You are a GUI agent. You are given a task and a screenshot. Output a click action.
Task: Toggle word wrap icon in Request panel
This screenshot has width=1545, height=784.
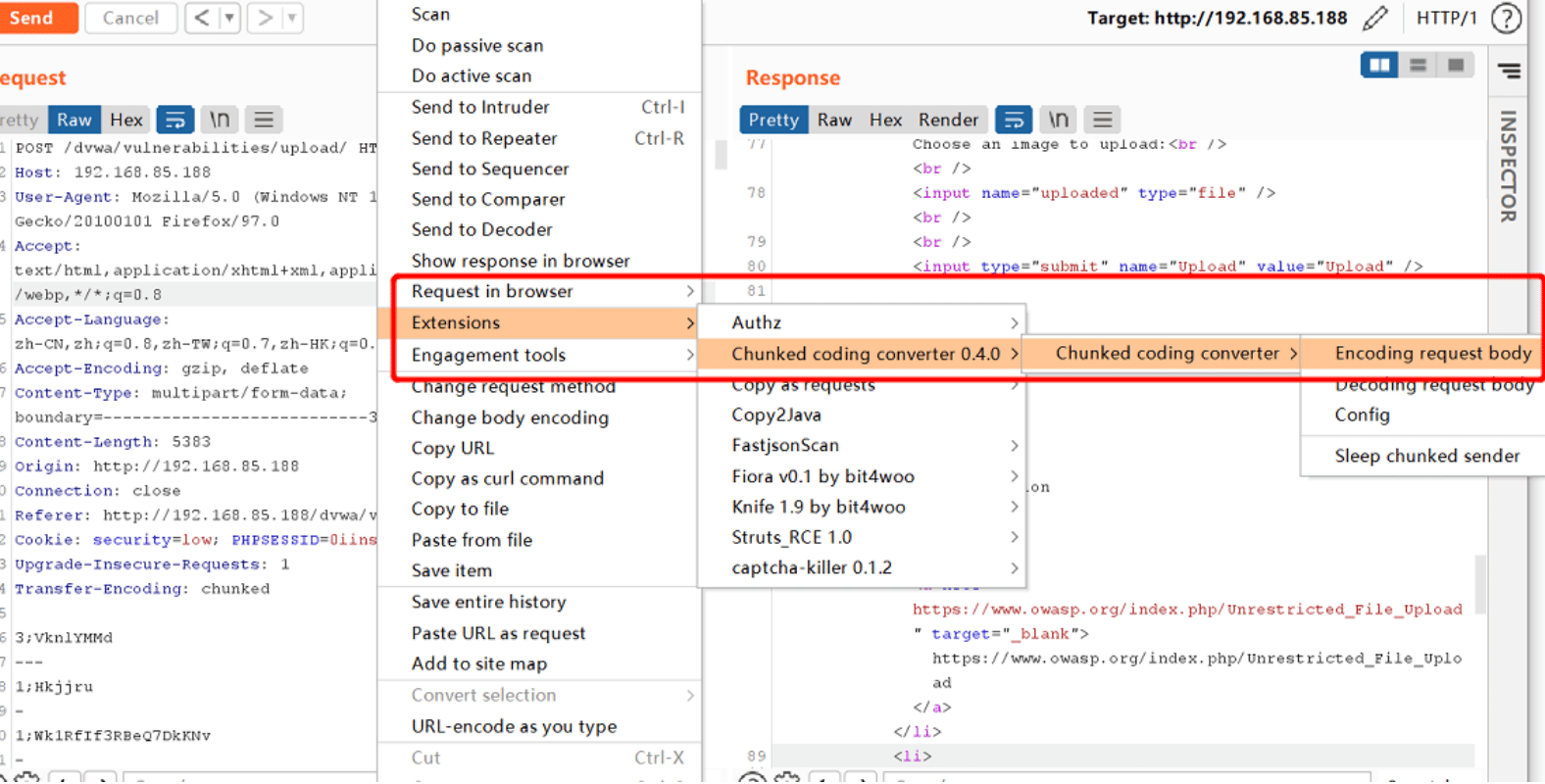[x=175, y=120]
